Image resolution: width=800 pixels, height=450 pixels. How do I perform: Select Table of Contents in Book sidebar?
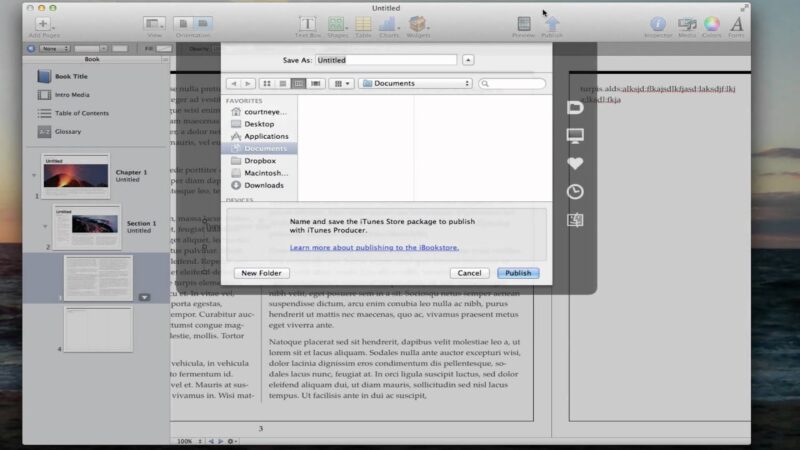[82, 113]
